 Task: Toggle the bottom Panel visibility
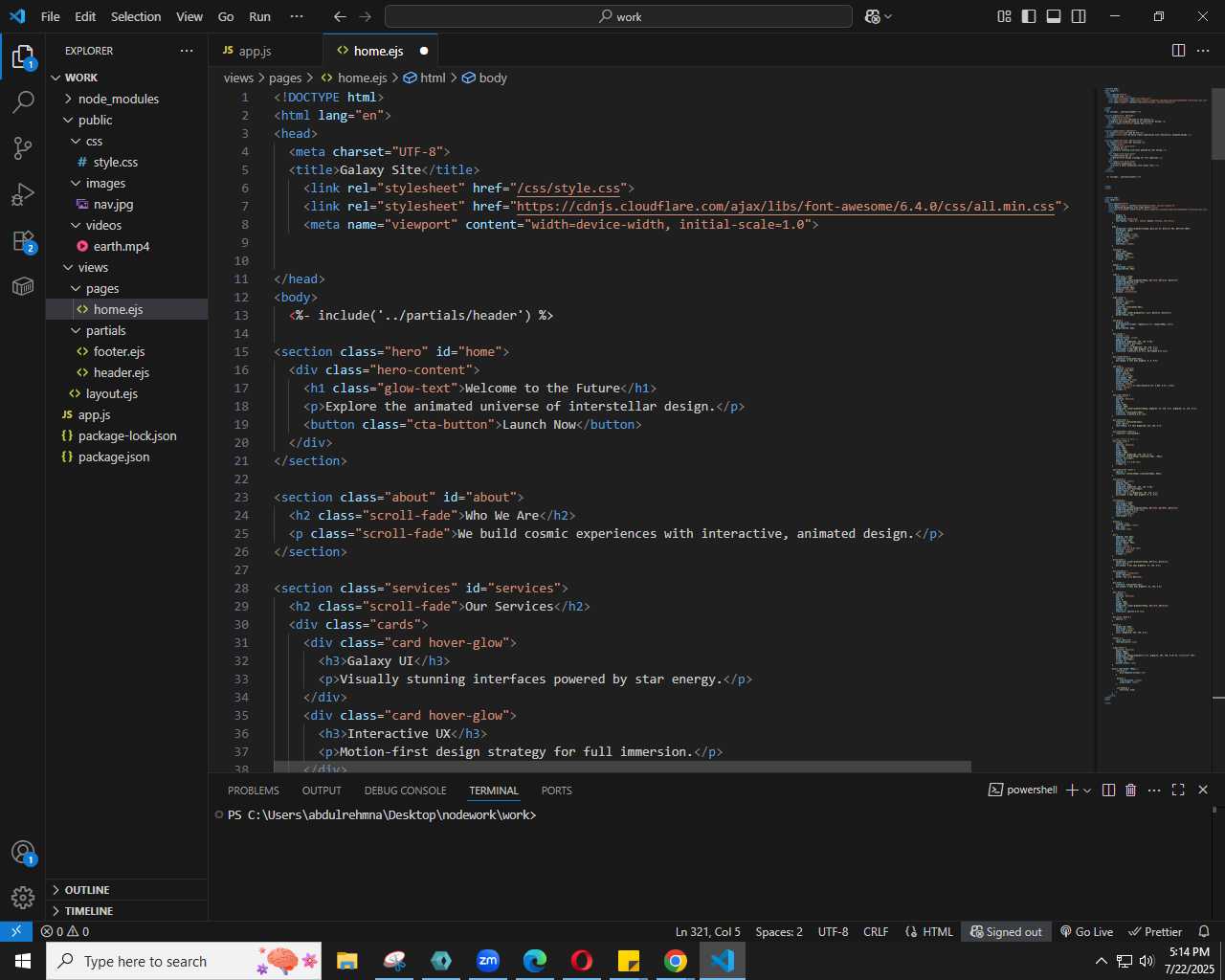[1054, 16]
